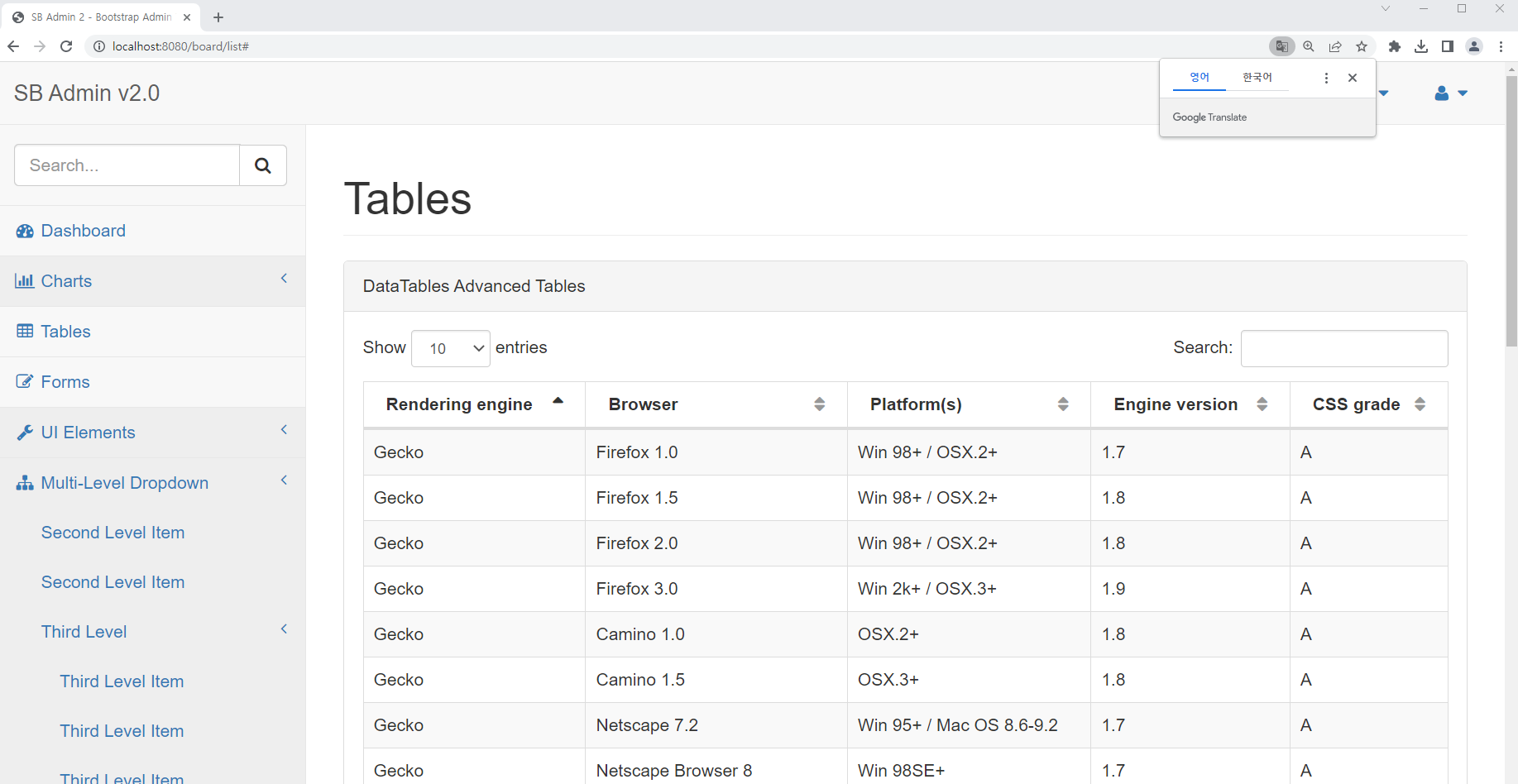Click the Win 2k+ / OSX.3+ cell
This screenshot has width=1518, height=784.
coord(969,589)
